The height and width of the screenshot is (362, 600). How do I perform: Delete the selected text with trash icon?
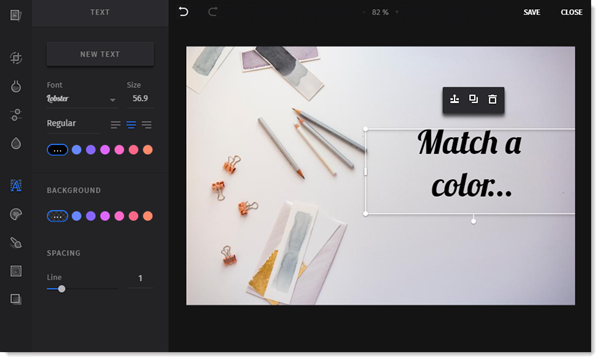pos(492,99)
